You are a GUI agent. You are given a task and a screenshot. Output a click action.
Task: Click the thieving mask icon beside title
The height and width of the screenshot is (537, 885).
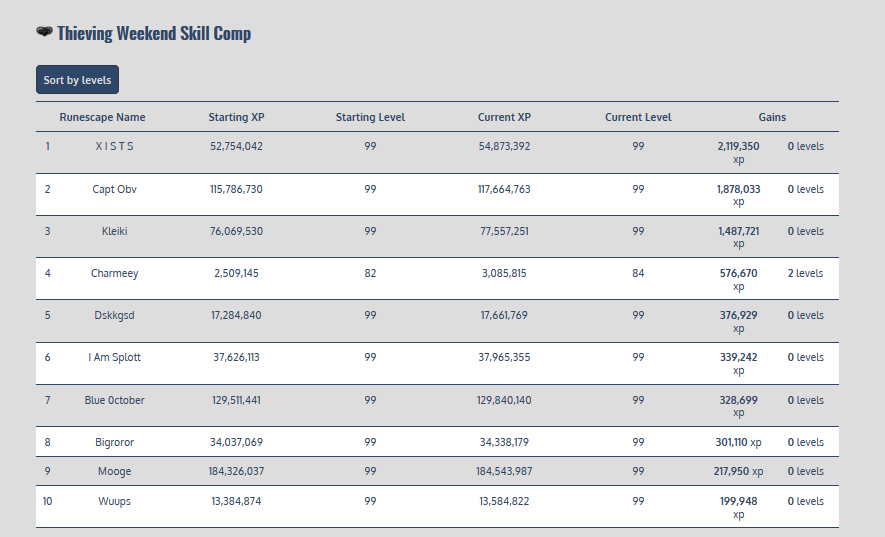pos(44,33)
